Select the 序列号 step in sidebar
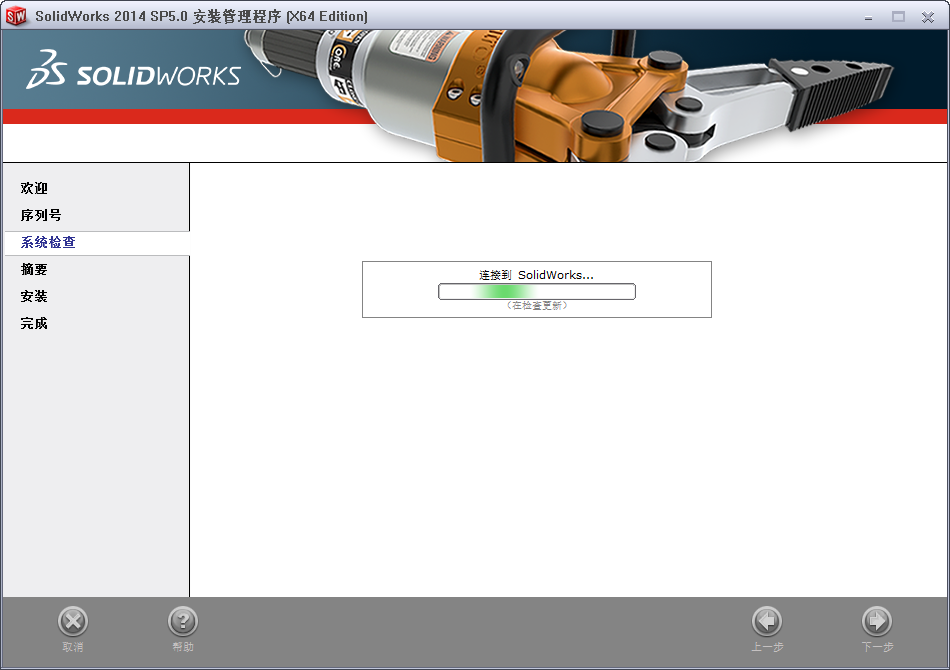Viewport: 950px width, 670px height. [x=41, y=215]
